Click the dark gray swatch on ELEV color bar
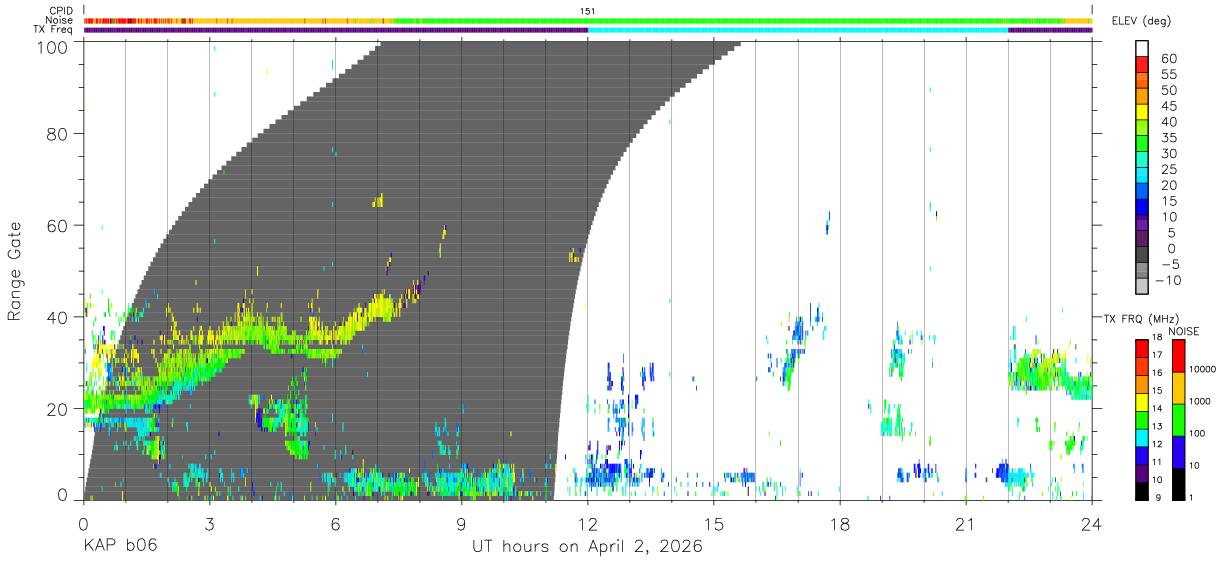The width and height of the screenshot is (1228, 567). [1142, 255]
